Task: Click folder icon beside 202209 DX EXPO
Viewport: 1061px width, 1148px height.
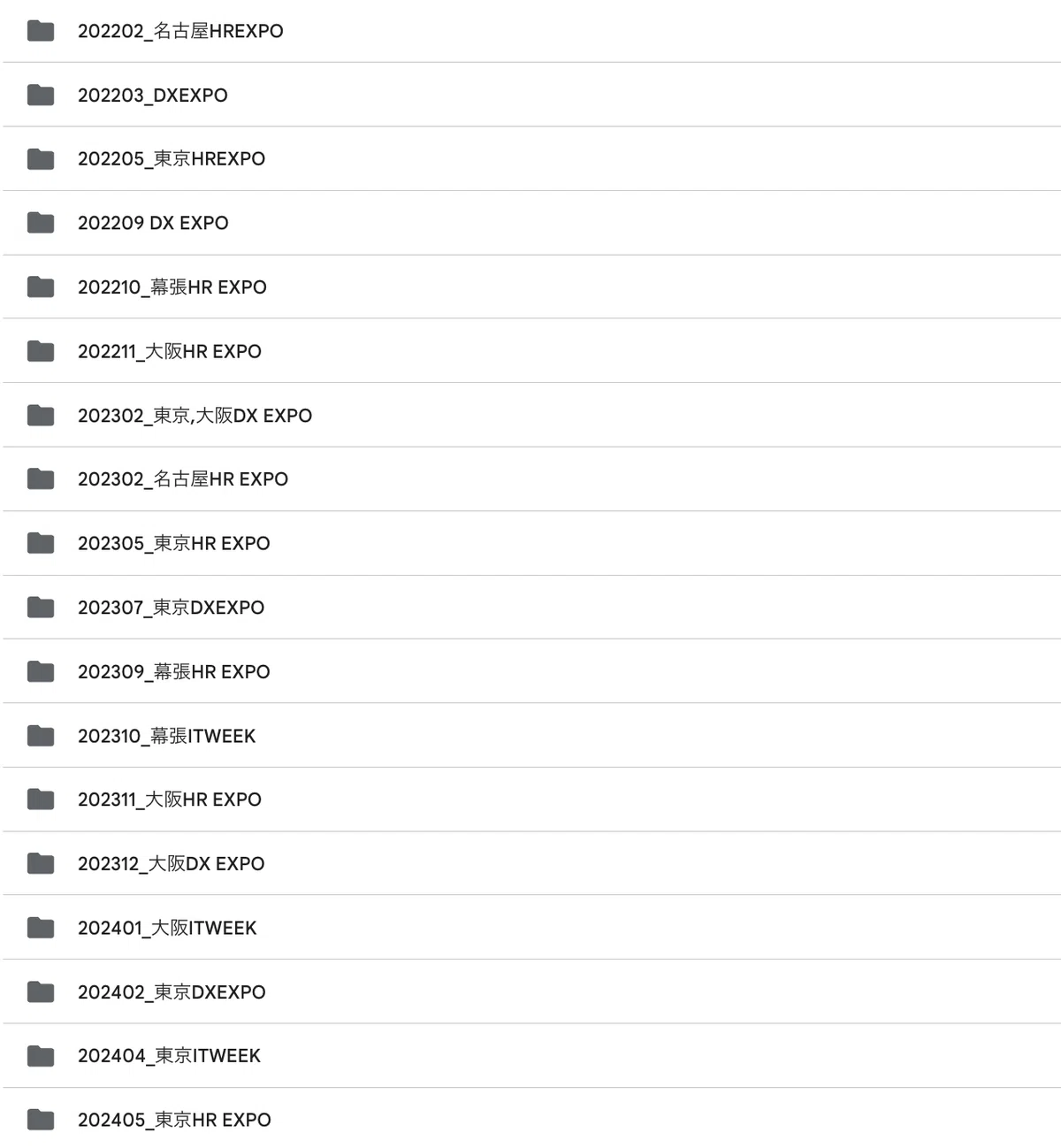Action: 41,223
